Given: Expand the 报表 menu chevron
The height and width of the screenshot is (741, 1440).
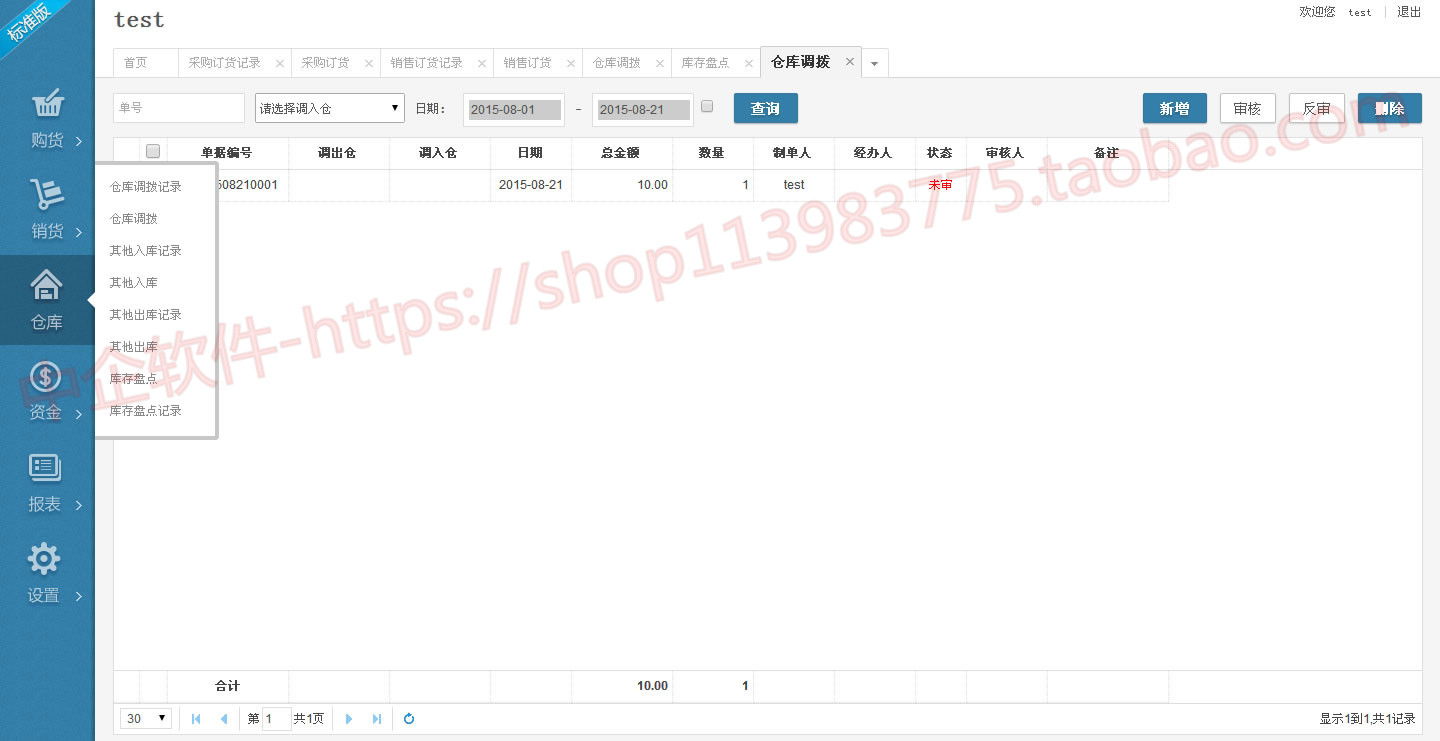Looking at the screenshot, I should [x=79, y=505].
